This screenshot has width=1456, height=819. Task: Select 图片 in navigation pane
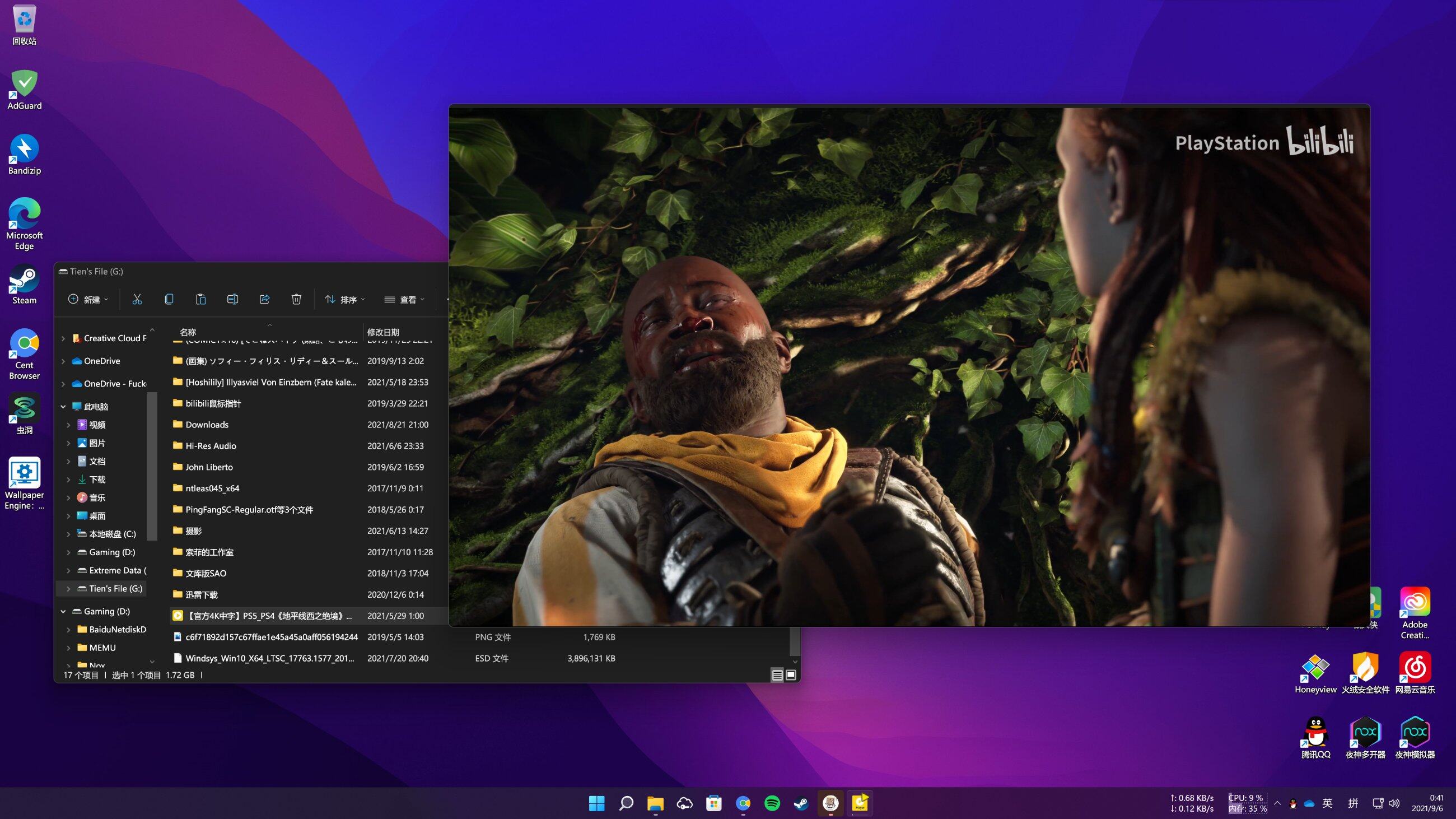pyautogui.click(x=97, y=443)
